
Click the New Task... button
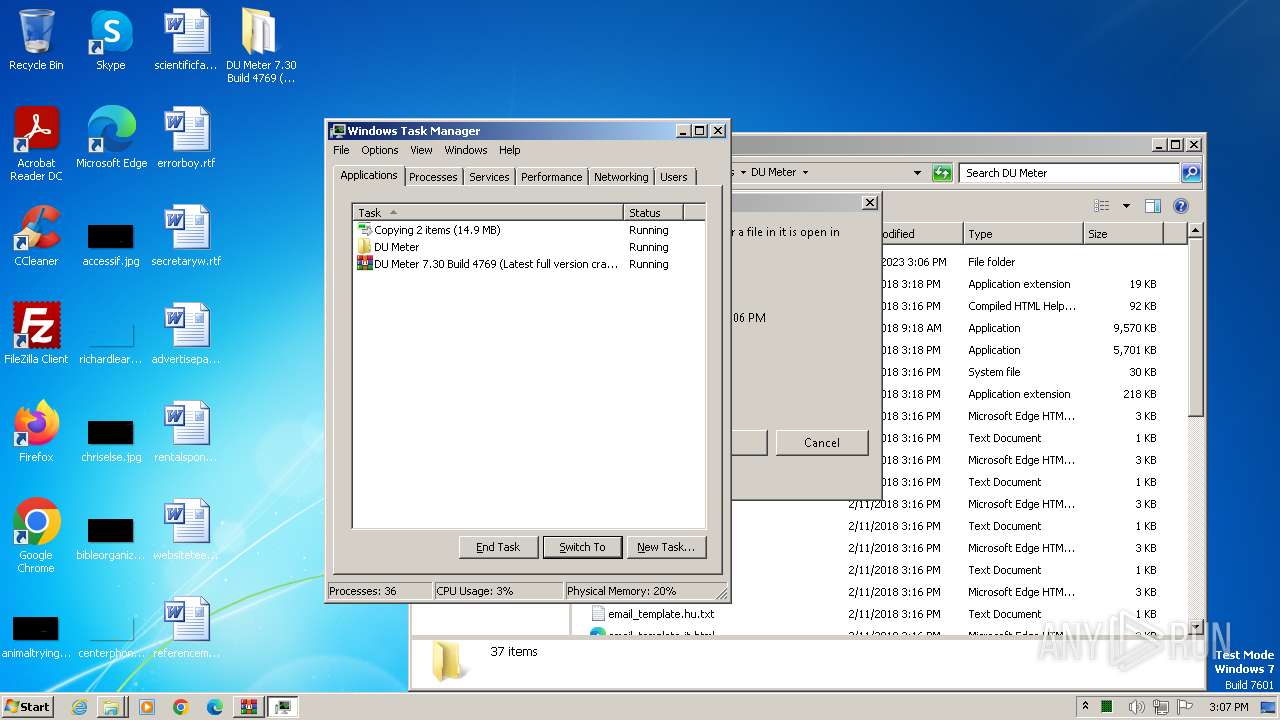[x=666, y=547]
